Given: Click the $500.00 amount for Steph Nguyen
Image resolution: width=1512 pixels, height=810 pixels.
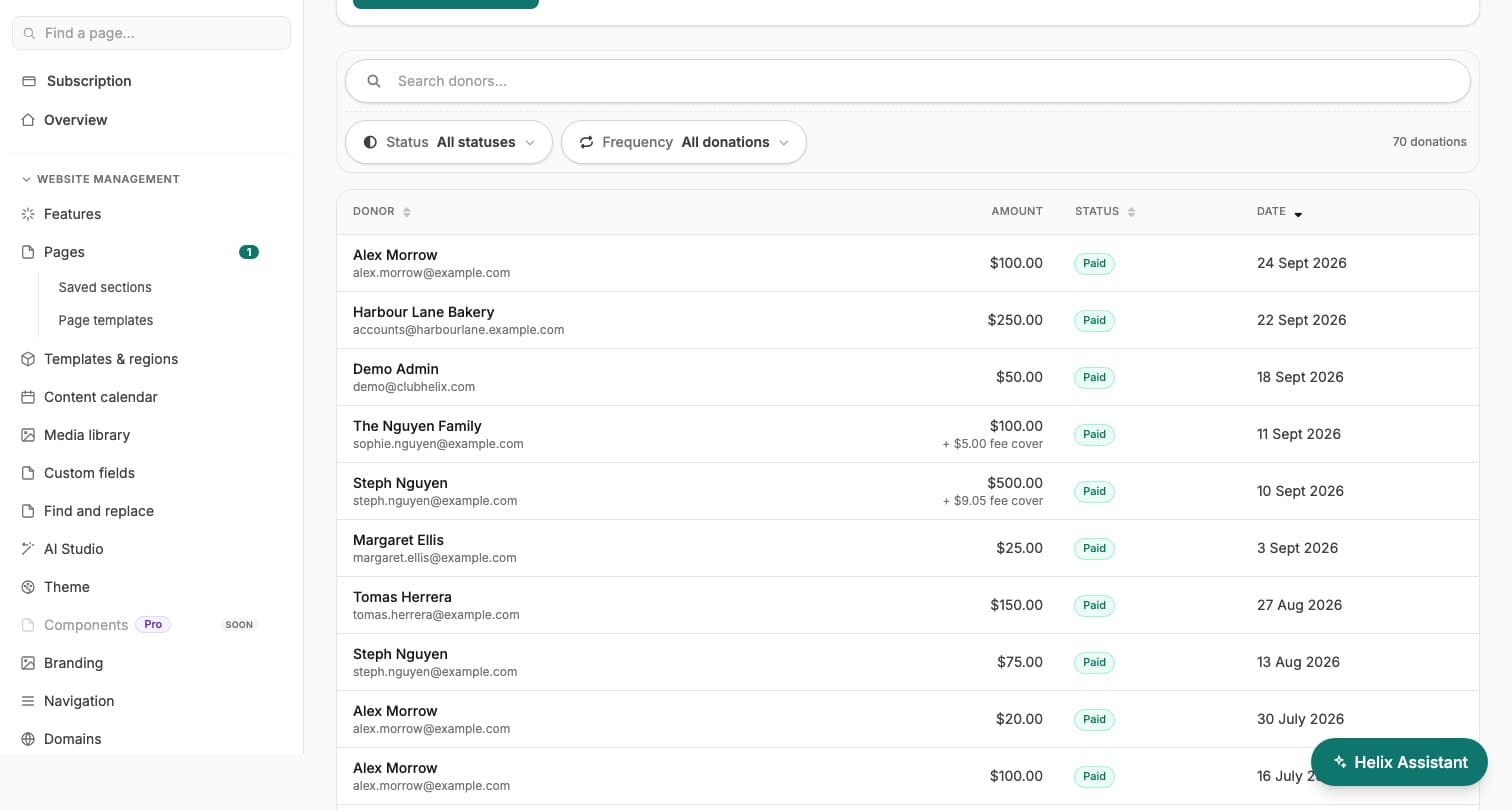Looking at the screenshot, I should coord(1015,483).
